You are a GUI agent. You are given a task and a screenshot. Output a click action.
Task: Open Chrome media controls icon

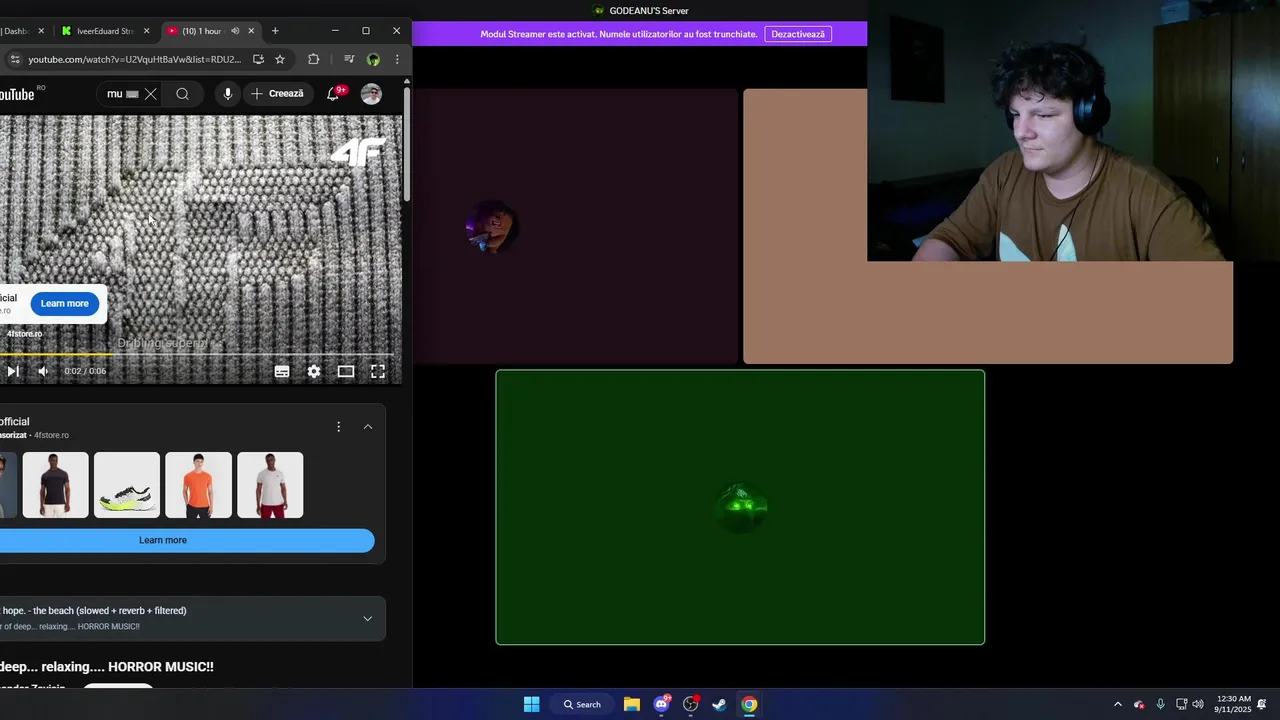tap(349, 59)
